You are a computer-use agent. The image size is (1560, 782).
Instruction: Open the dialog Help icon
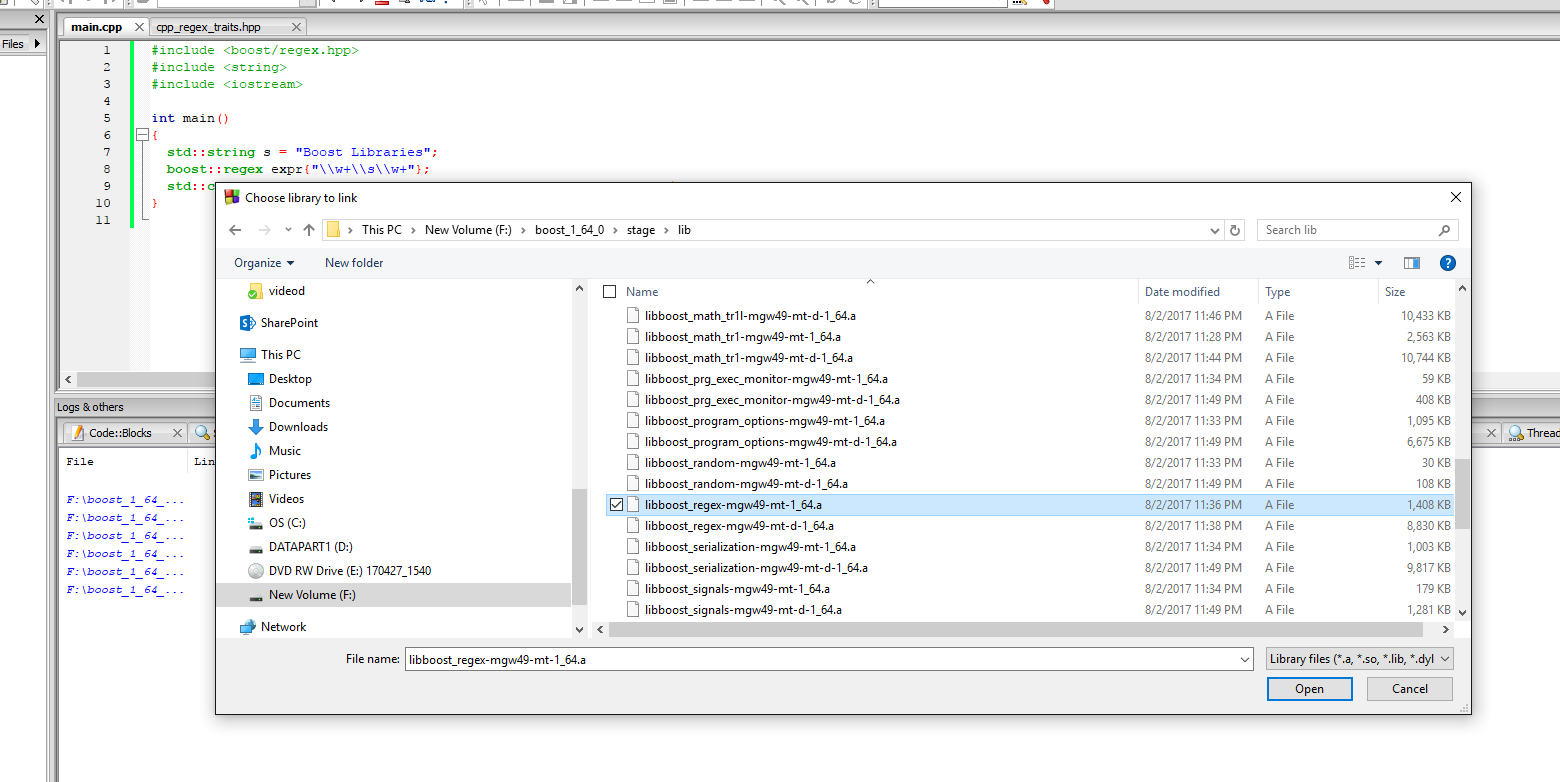tap(1447, 263)
